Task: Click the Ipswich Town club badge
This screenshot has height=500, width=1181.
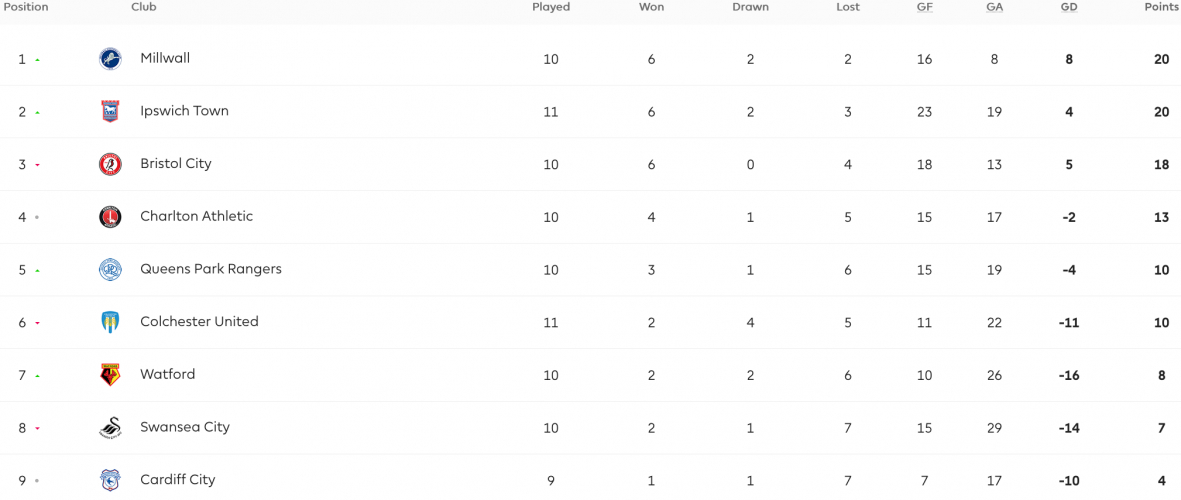Action: [111, 111]
